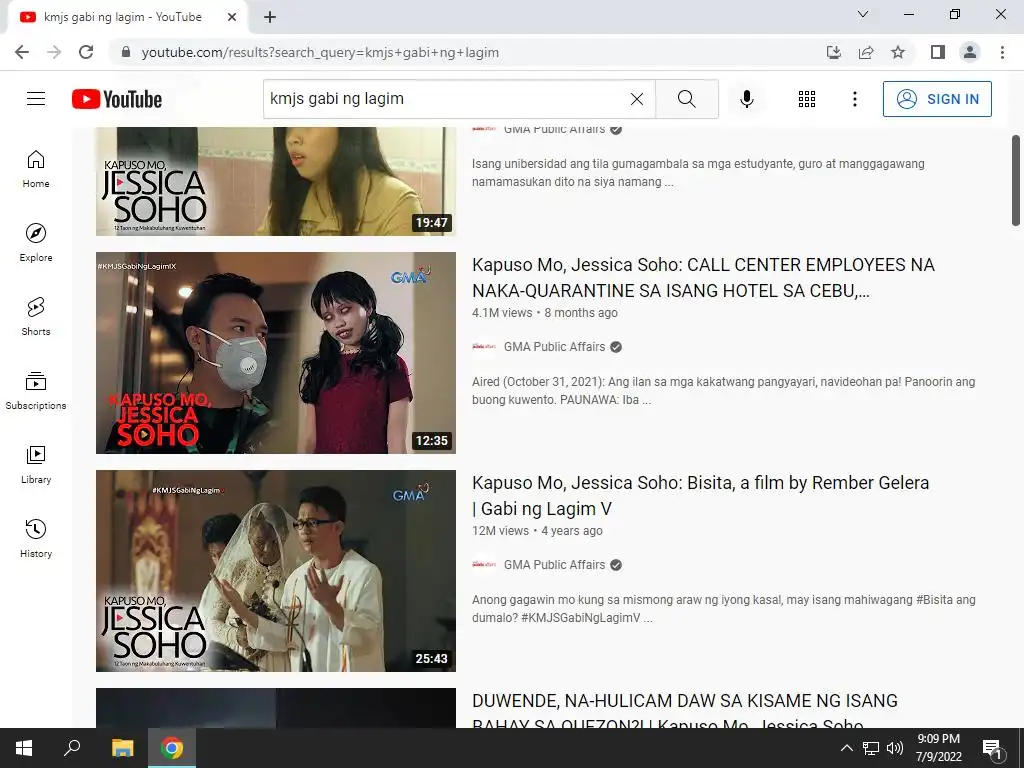Viewport: 1024px width, 768px height.
Task: Click the address bar URL
Action: point(320,52)
